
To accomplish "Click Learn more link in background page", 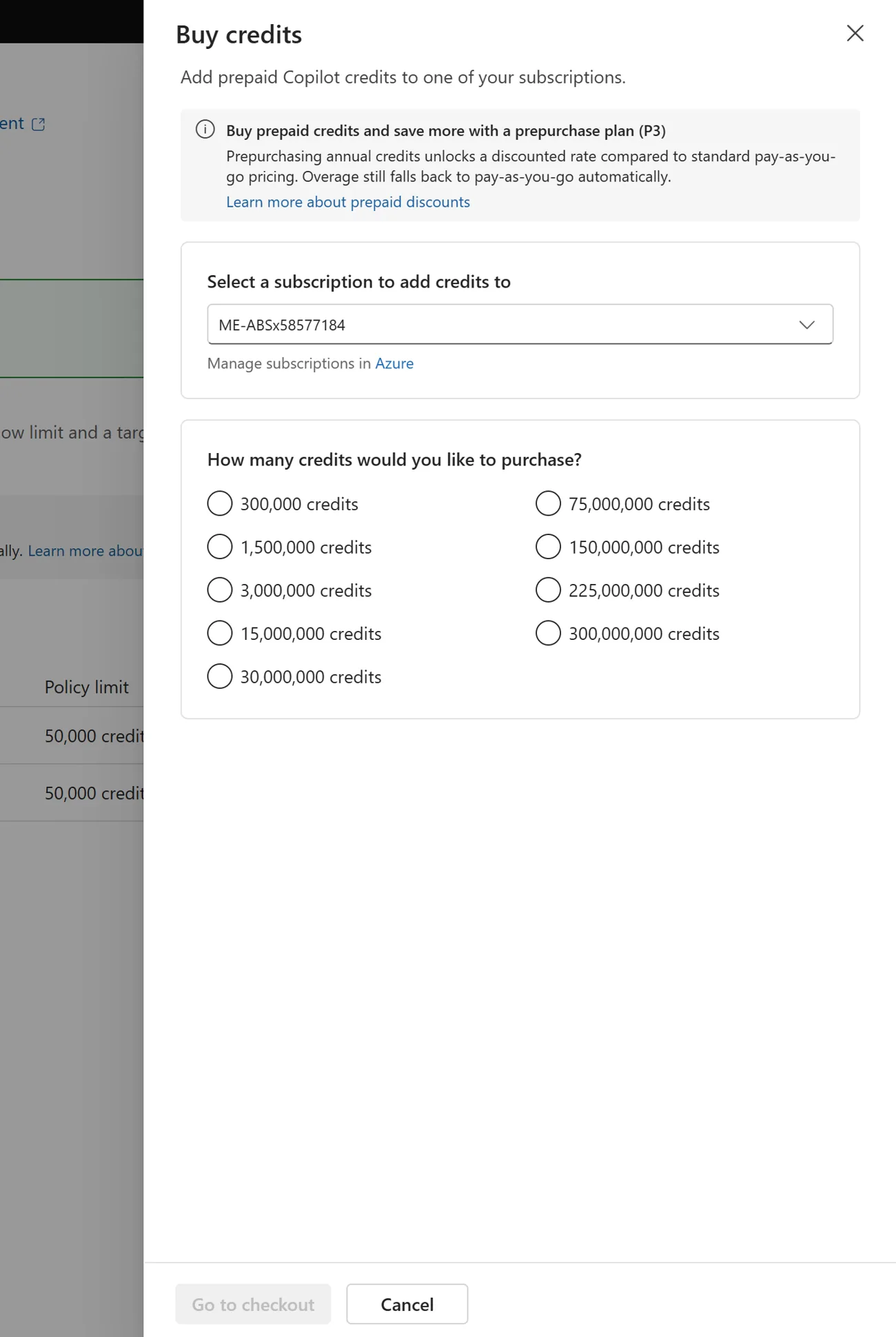I will pyautogui.click(x=85, y=551).
